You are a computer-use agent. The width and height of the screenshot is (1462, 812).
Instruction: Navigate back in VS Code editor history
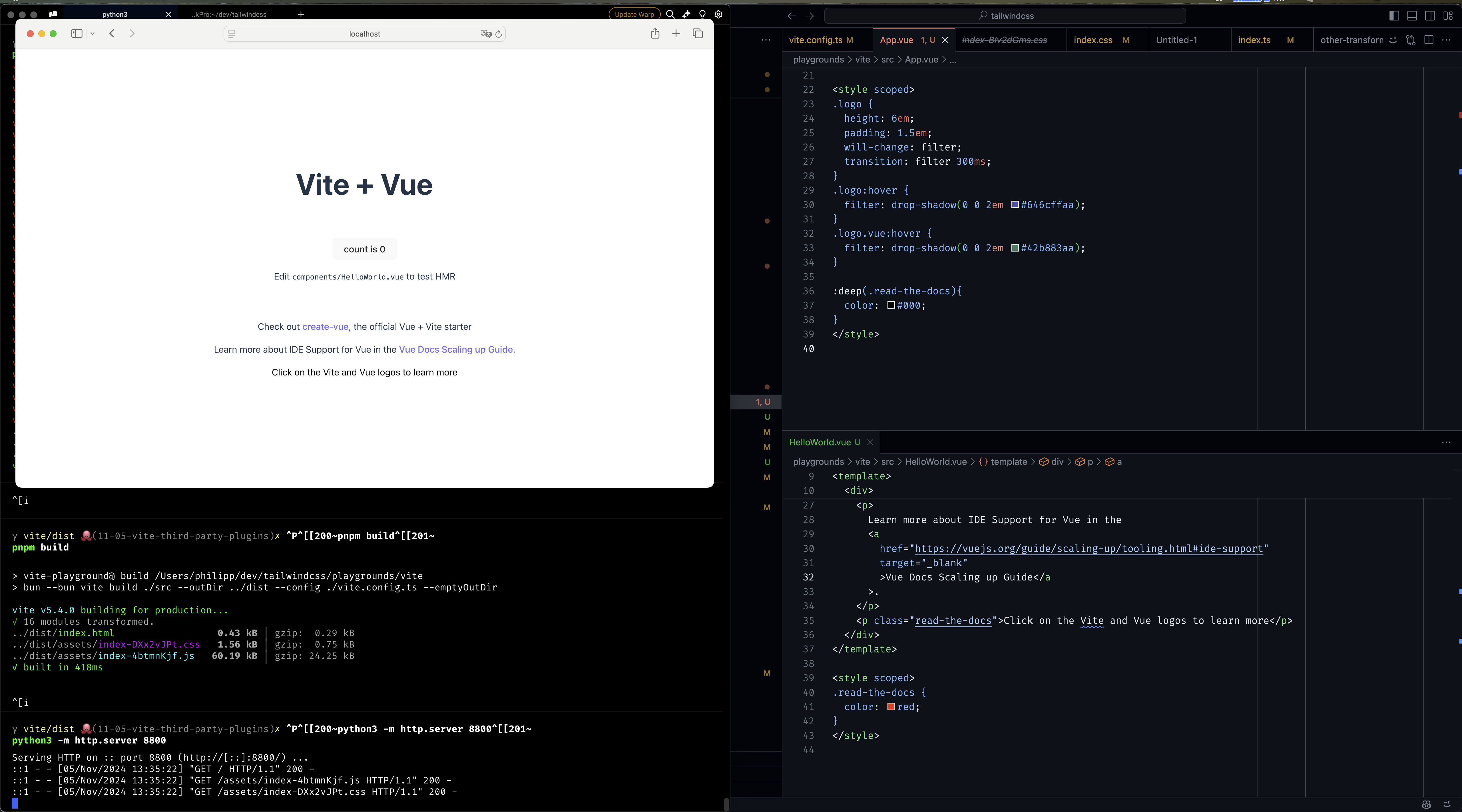(x=792, y=16)
